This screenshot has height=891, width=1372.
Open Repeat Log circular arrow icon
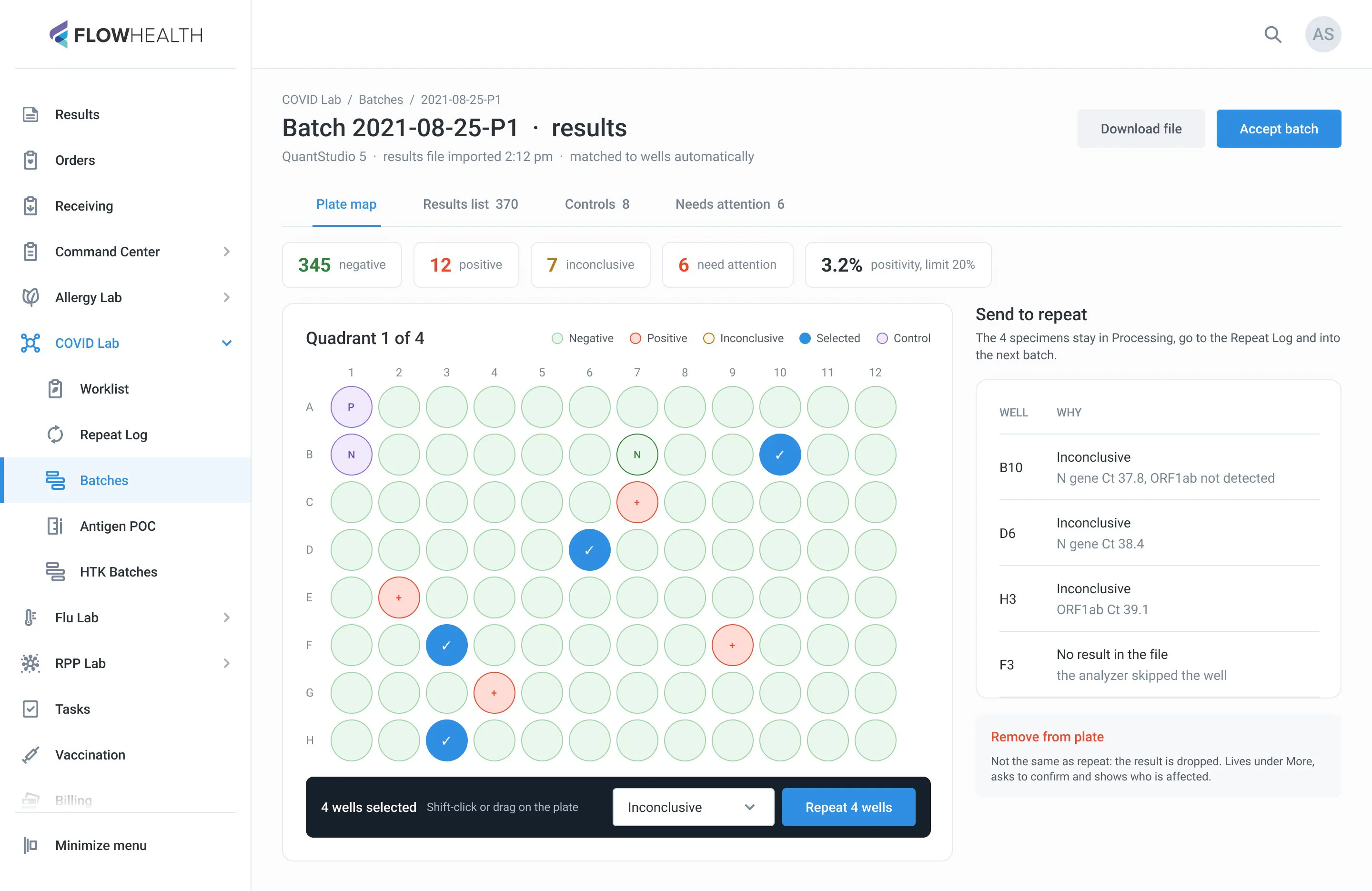[55, 434]
